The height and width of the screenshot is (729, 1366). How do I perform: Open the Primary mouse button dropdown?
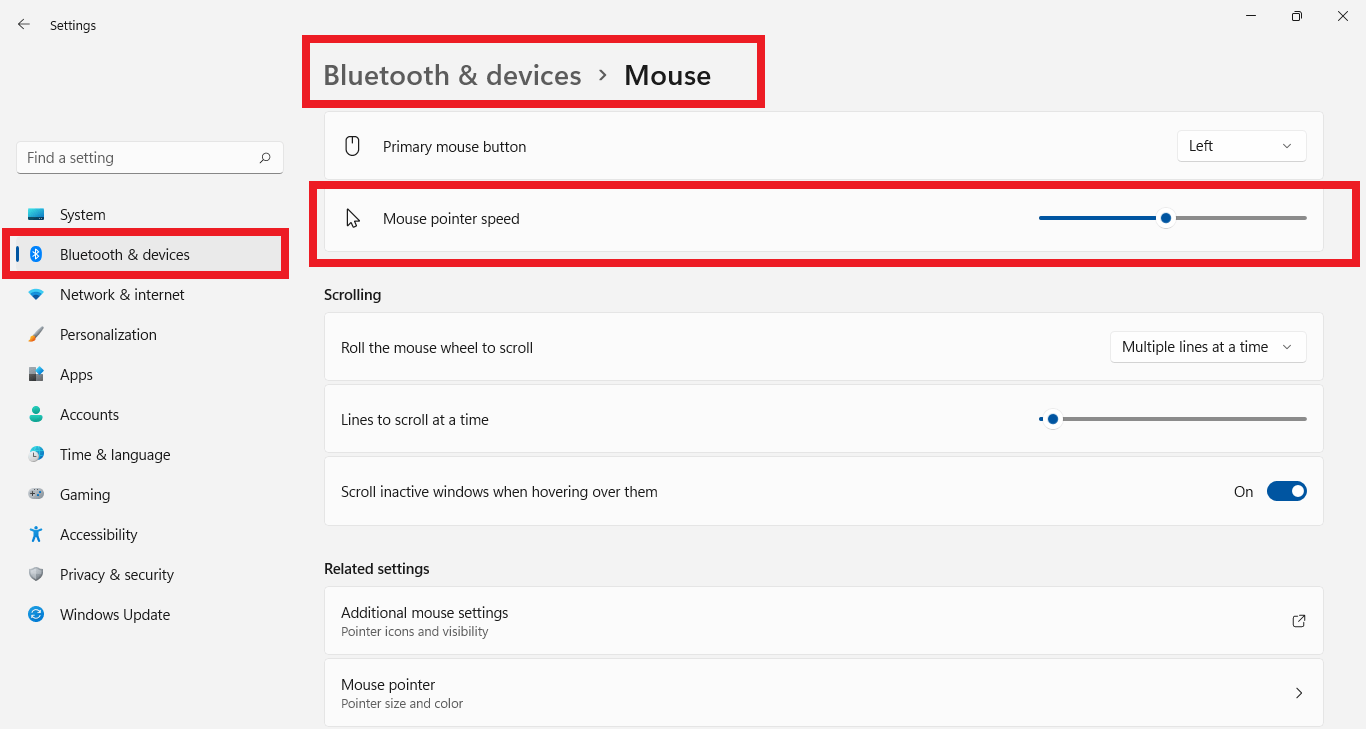(1241, 146)
